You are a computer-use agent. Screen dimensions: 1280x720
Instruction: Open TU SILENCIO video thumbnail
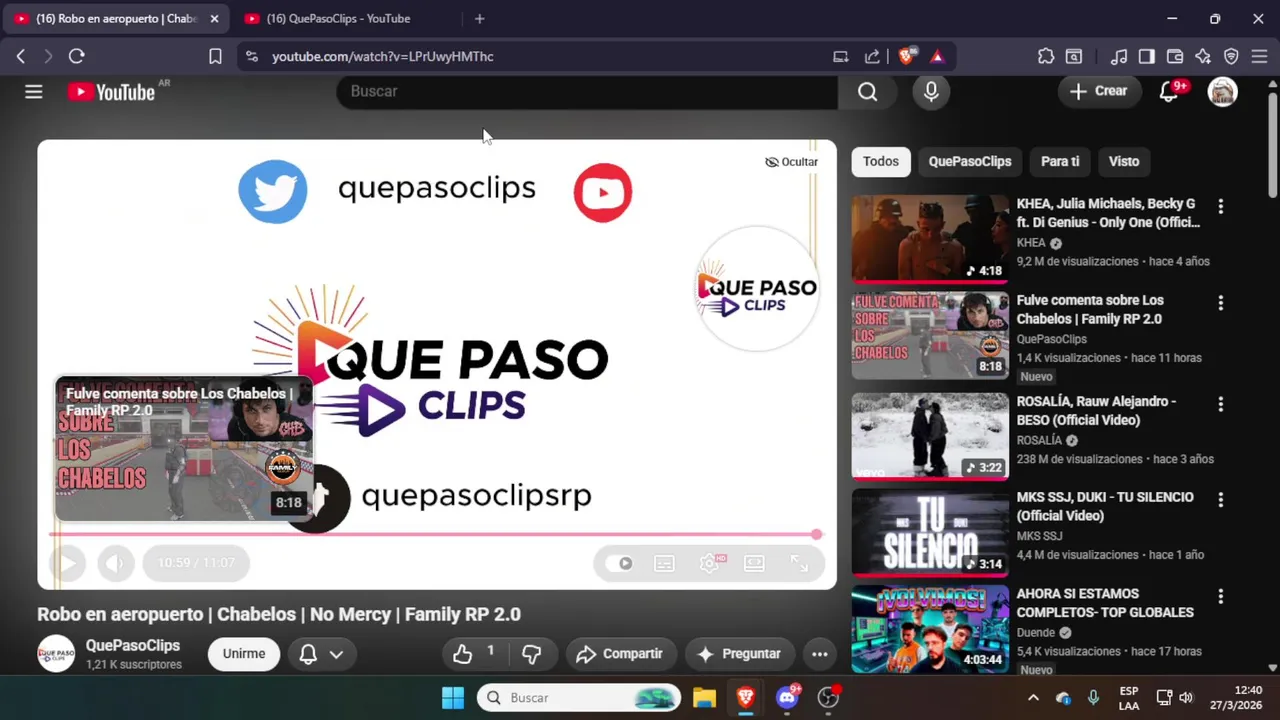click(930, 533)
